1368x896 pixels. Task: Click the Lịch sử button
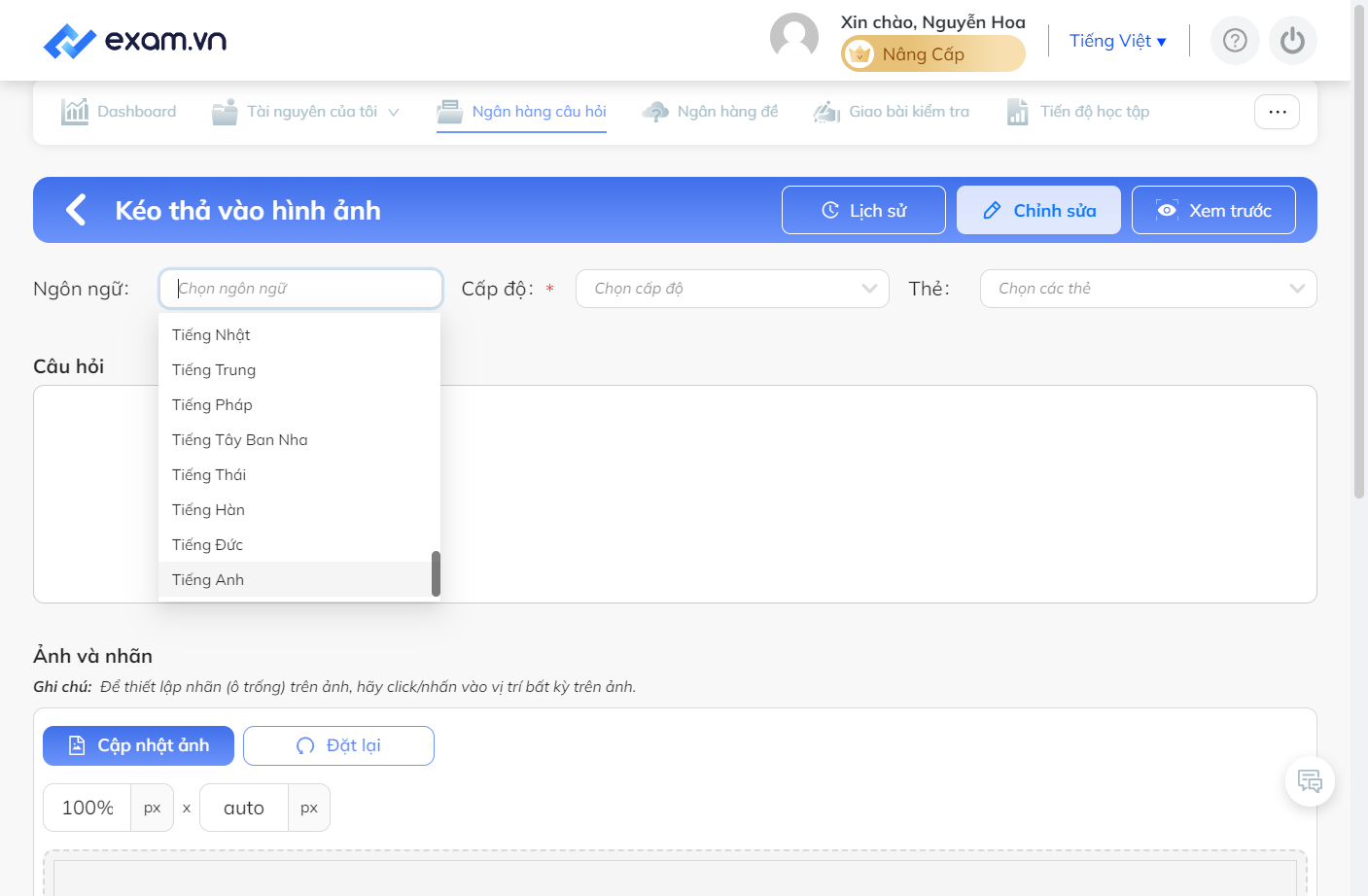(x=863, y=210)
